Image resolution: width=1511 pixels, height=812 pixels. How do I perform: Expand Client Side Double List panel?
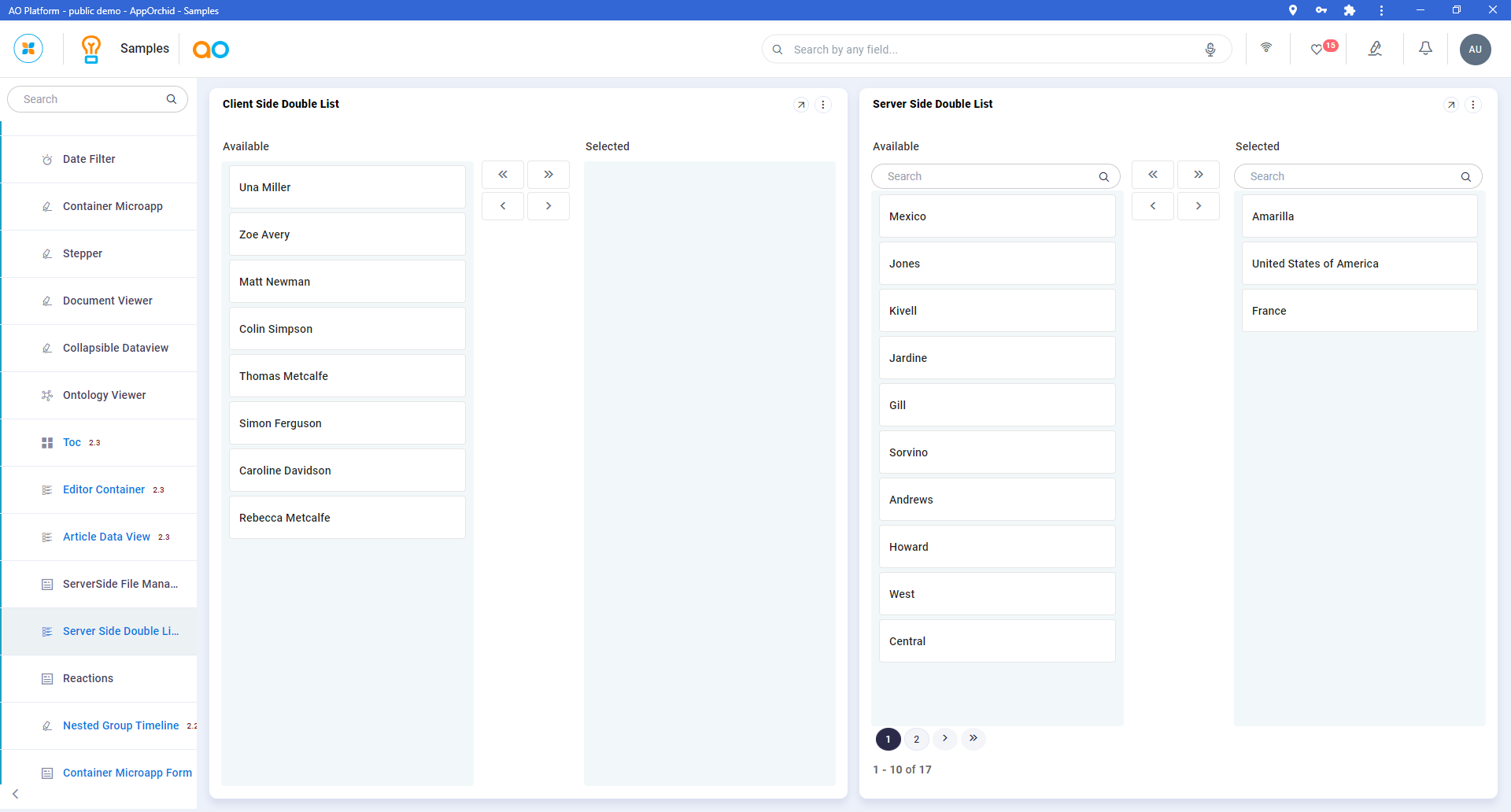click(801, 105)
